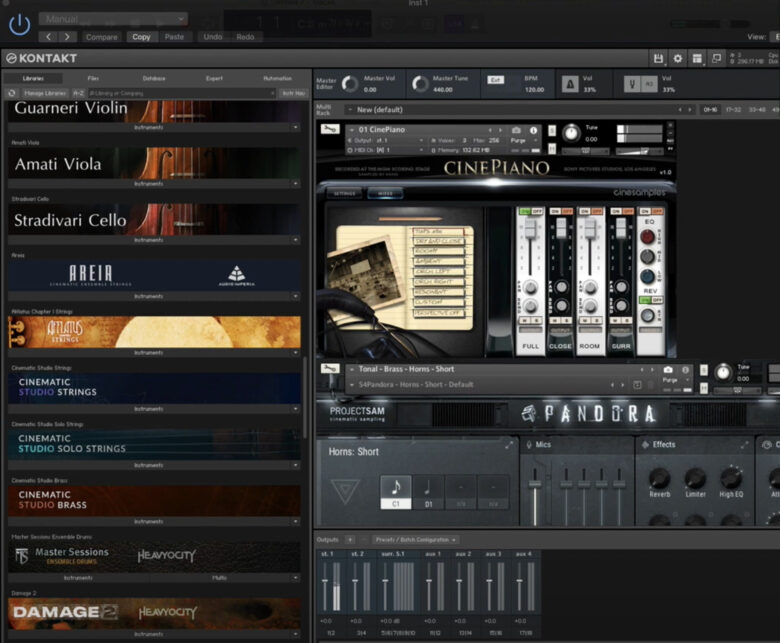
Task: Switch to Database browser tab
Action: [154, 78]
